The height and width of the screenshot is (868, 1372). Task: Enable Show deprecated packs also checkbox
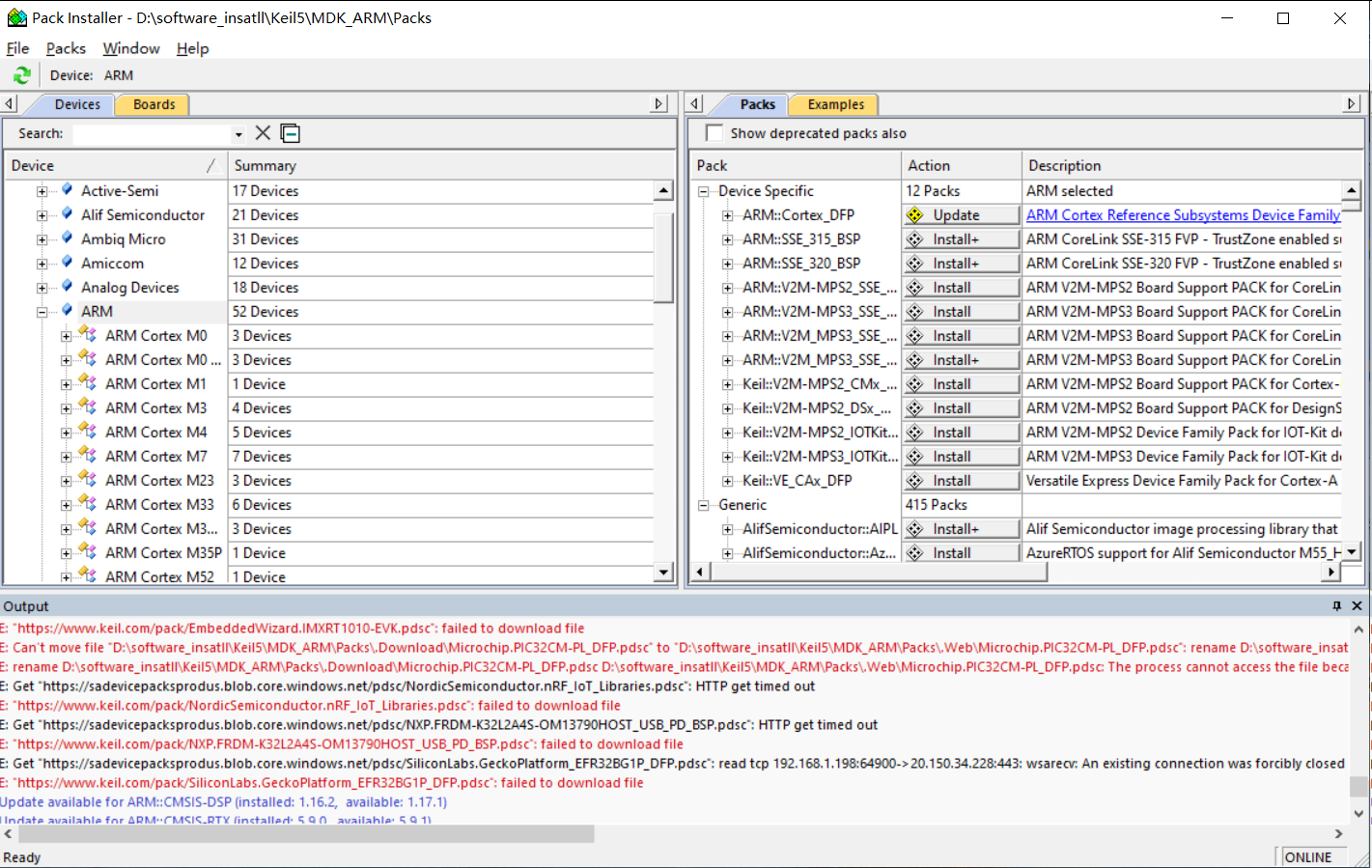(x=714, y=133)
